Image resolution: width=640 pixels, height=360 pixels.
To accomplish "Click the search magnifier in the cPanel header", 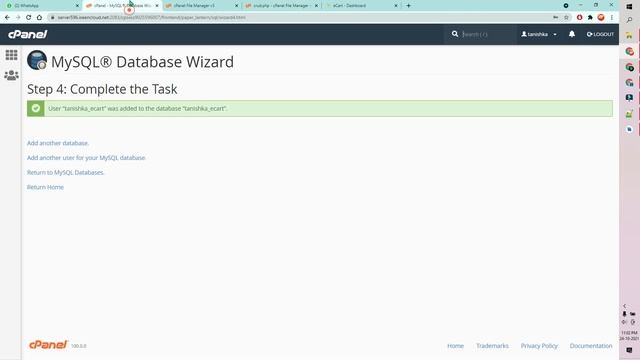I will click(x=455, y=34).
